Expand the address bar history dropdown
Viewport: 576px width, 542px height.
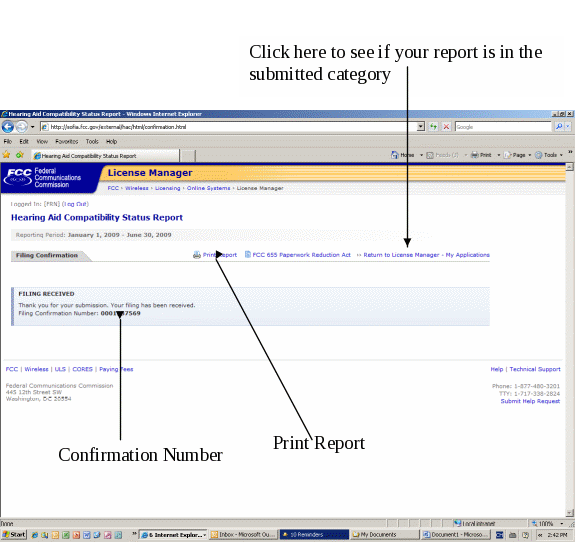tap(421, 127)
